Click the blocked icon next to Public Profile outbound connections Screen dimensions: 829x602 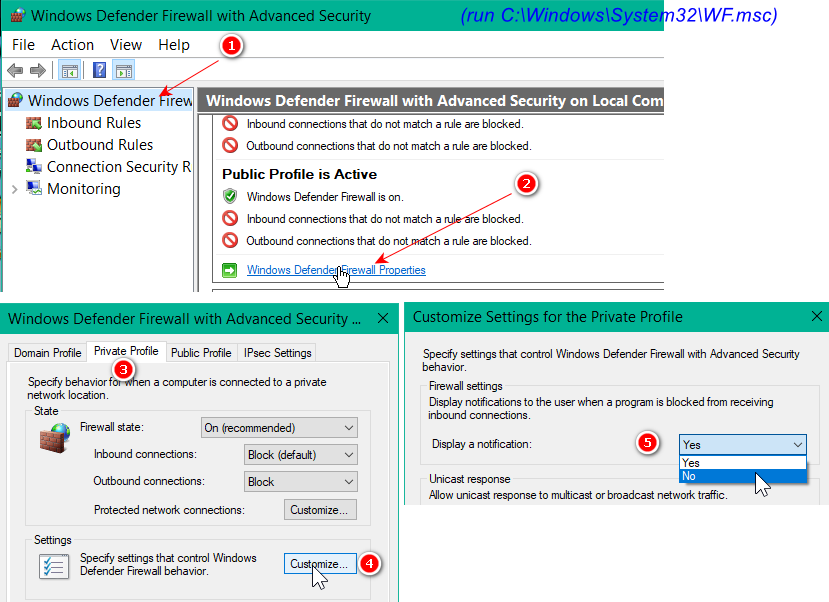pos(230,240)
